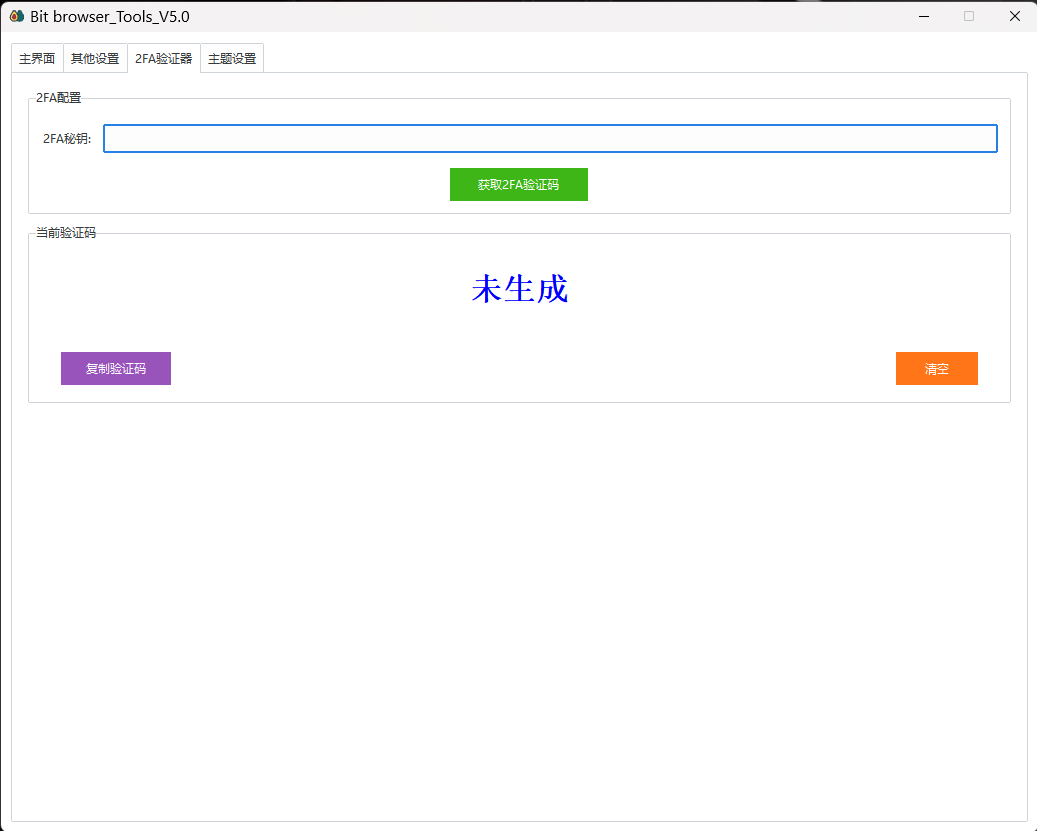Click the 2FA配置 group title

(x=58, y=98)
